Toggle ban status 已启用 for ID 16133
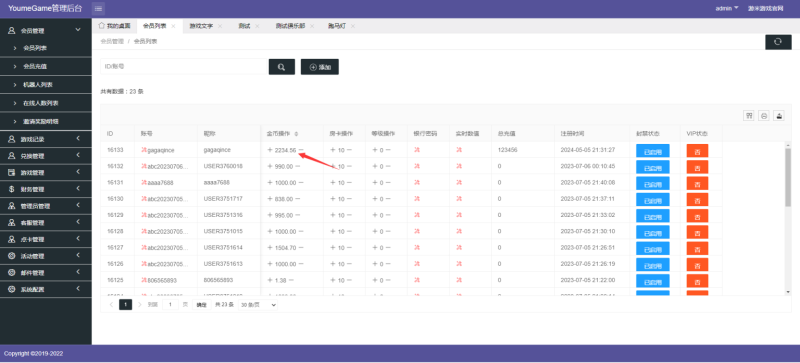 [653, 151]
